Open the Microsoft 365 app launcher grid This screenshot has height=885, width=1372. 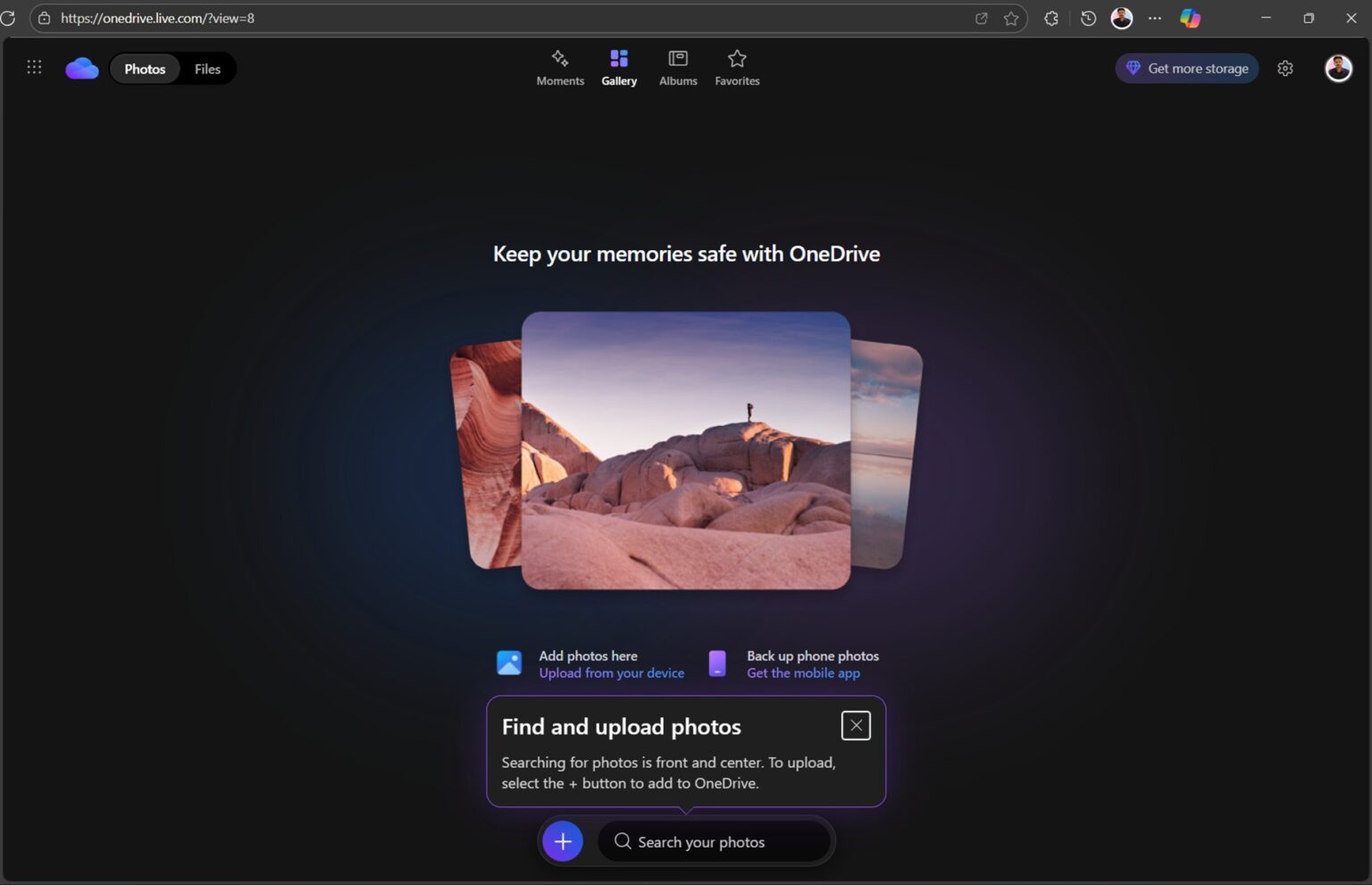34,66
